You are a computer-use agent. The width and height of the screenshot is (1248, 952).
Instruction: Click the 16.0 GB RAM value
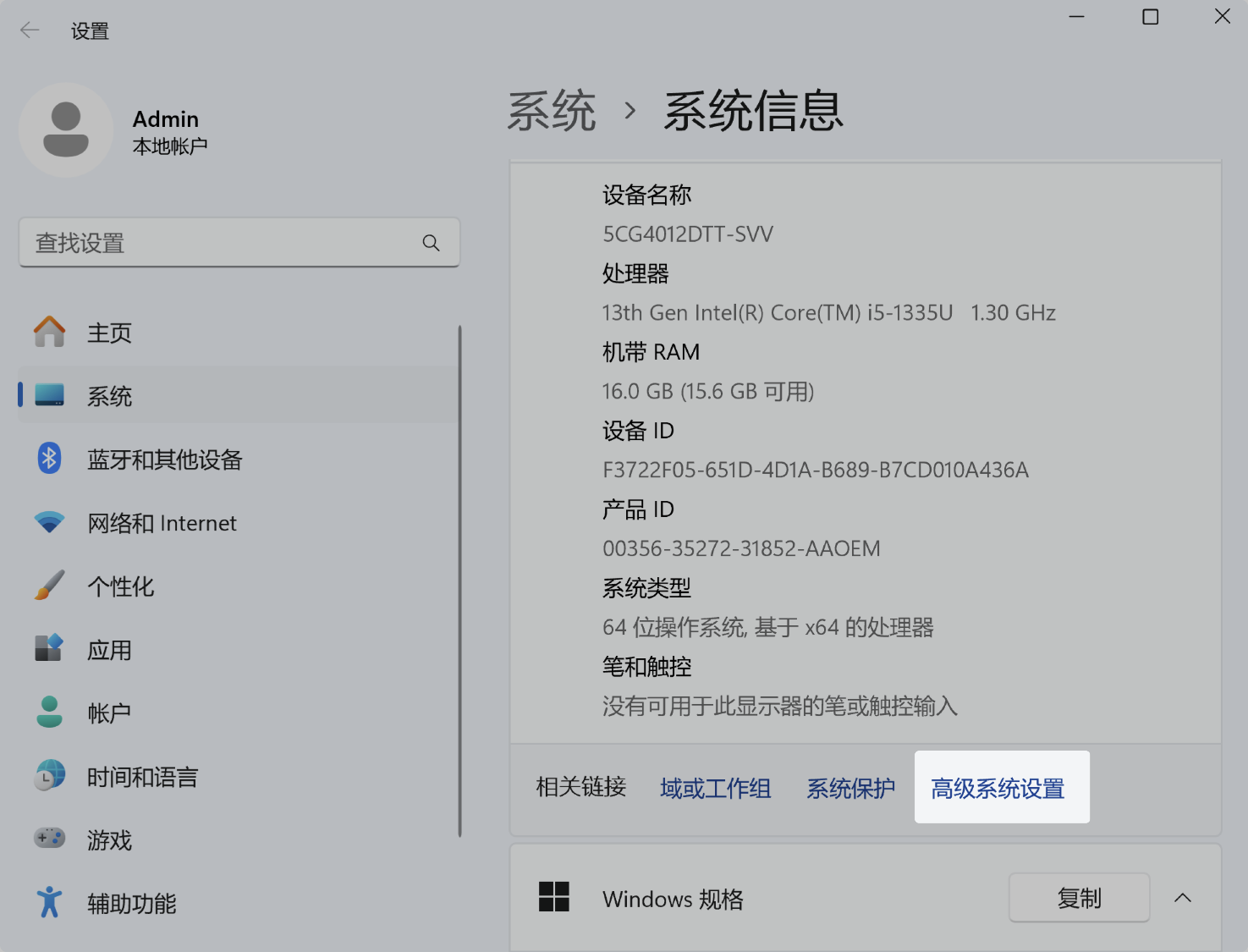(x=708, y=392)
